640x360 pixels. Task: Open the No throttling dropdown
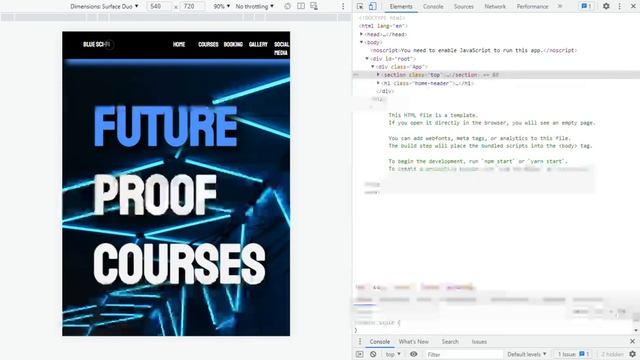coord(255,7)
